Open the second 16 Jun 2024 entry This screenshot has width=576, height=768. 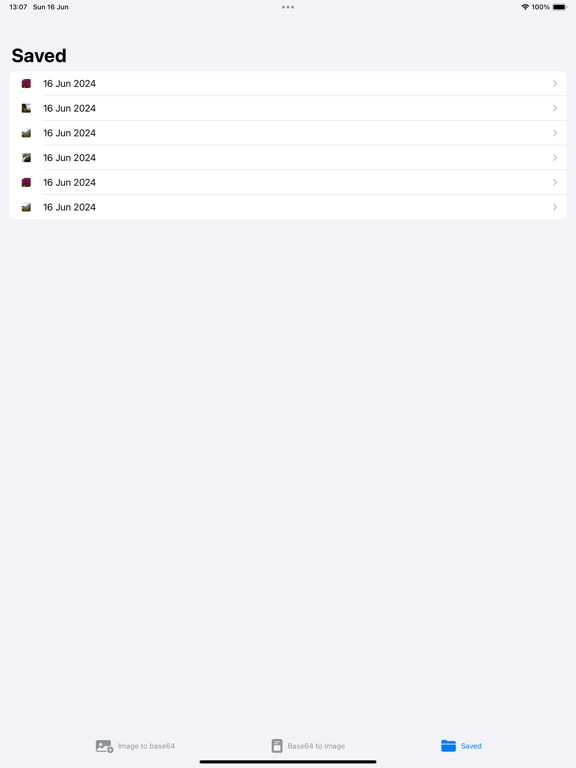(288, 108)
